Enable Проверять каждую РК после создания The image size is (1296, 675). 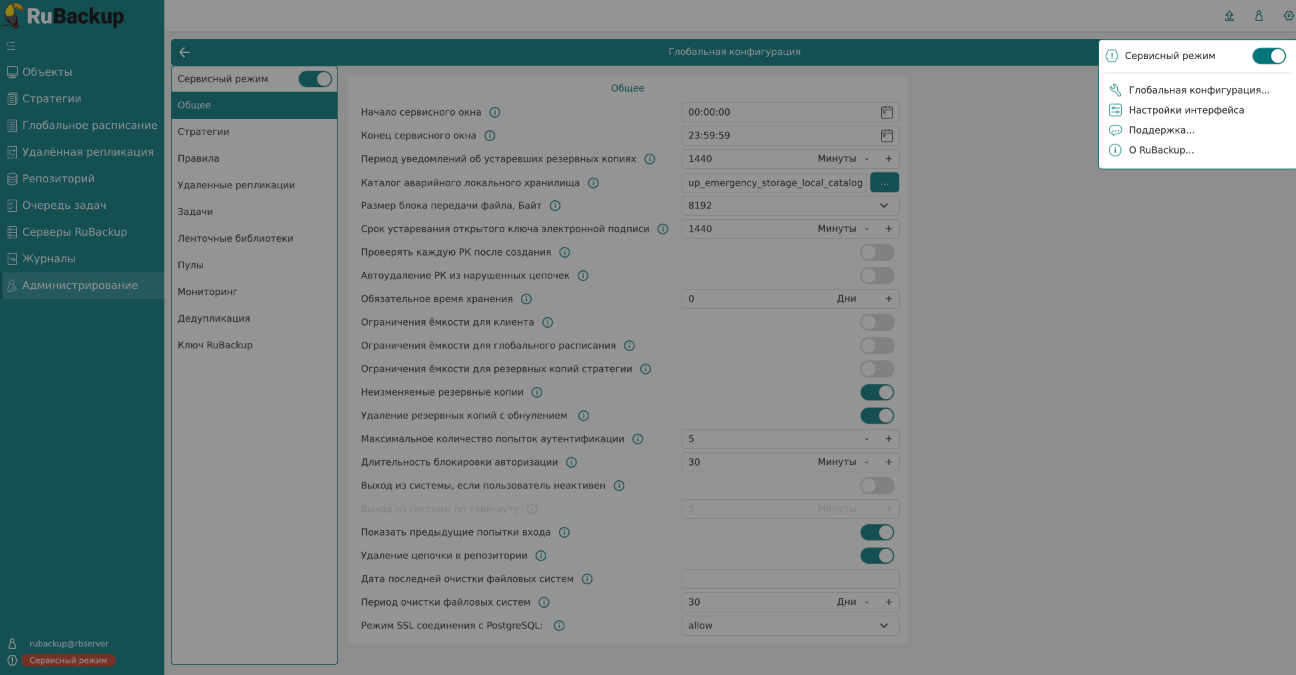pos(877,252)
